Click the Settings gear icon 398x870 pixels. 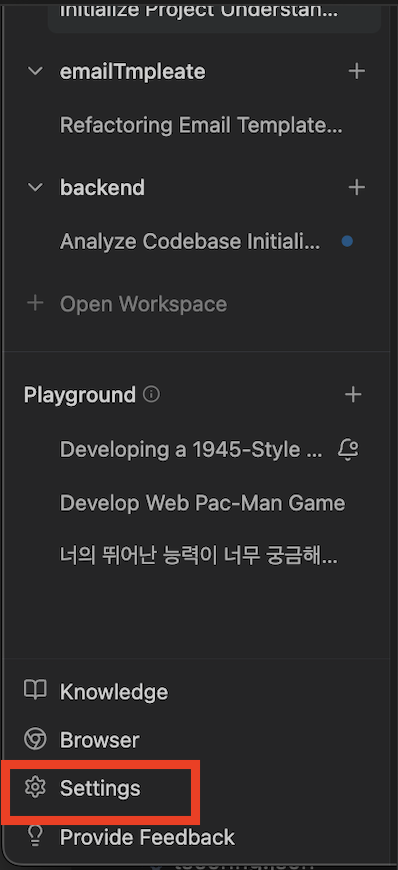click(36, 788)
